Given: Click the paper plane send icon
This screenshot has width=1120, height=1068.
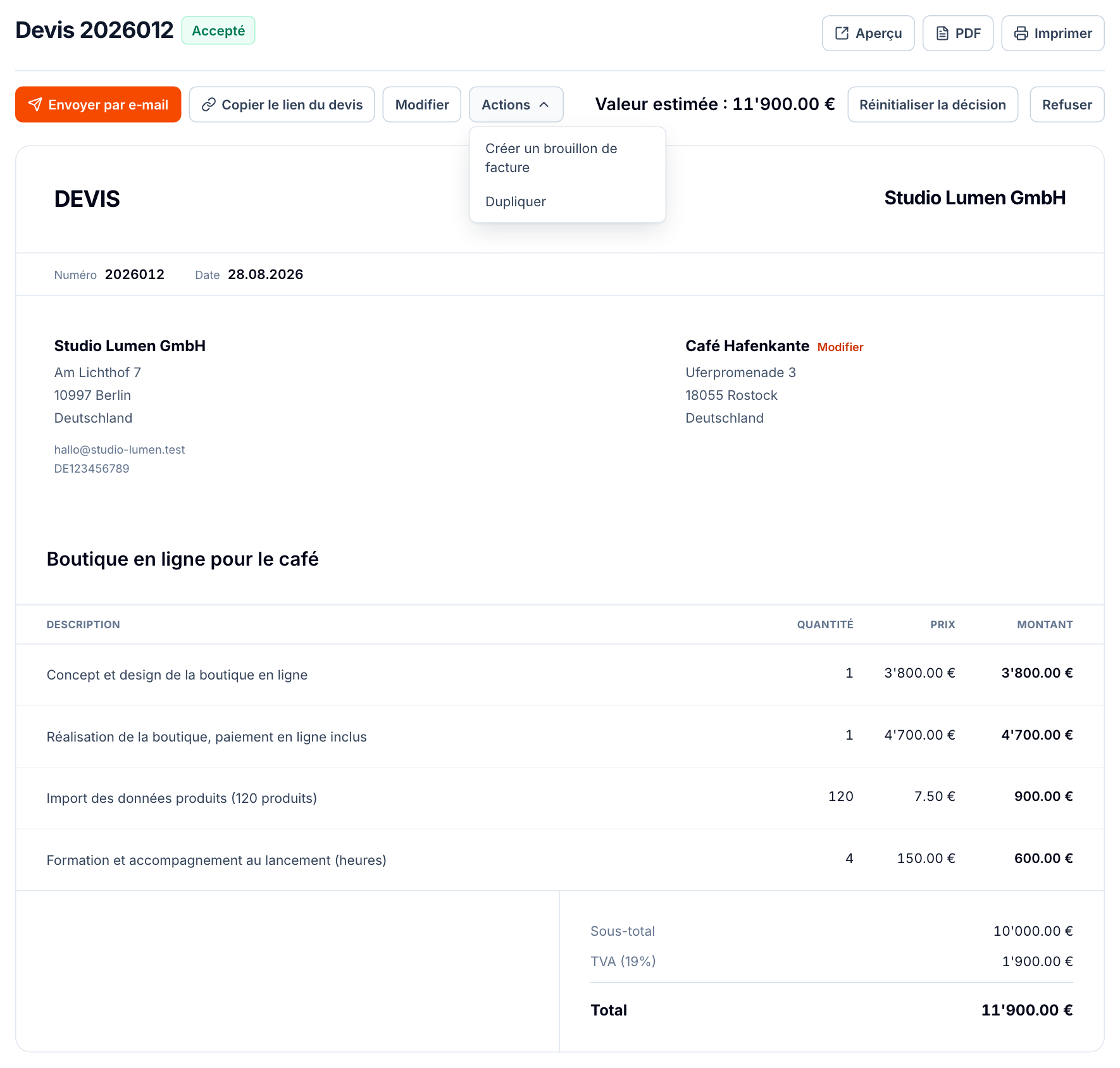Looking at the screenshot, I should coord(35,104).
